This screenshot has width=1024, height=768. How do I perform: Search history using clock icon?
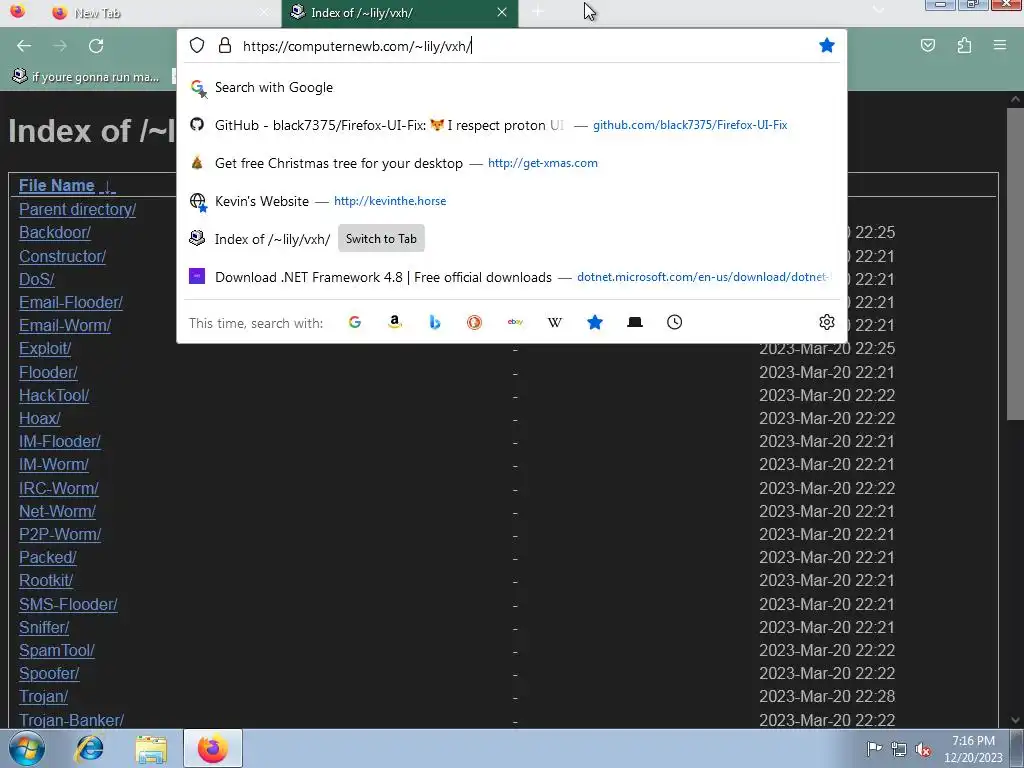coord(675,322)
